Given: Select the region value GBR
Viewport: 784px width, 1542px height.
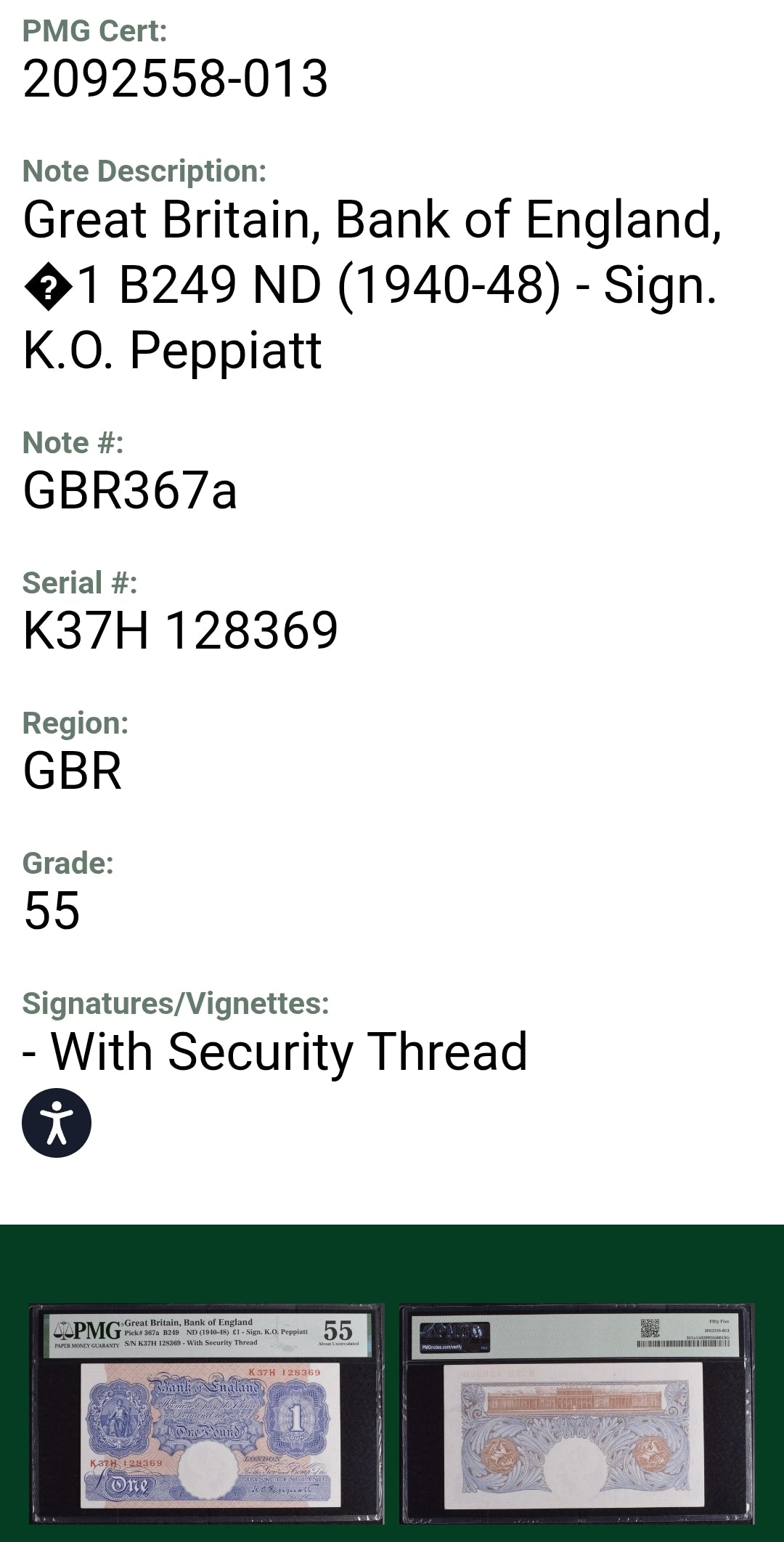Looking at the screenshot, I should [72, 771].
